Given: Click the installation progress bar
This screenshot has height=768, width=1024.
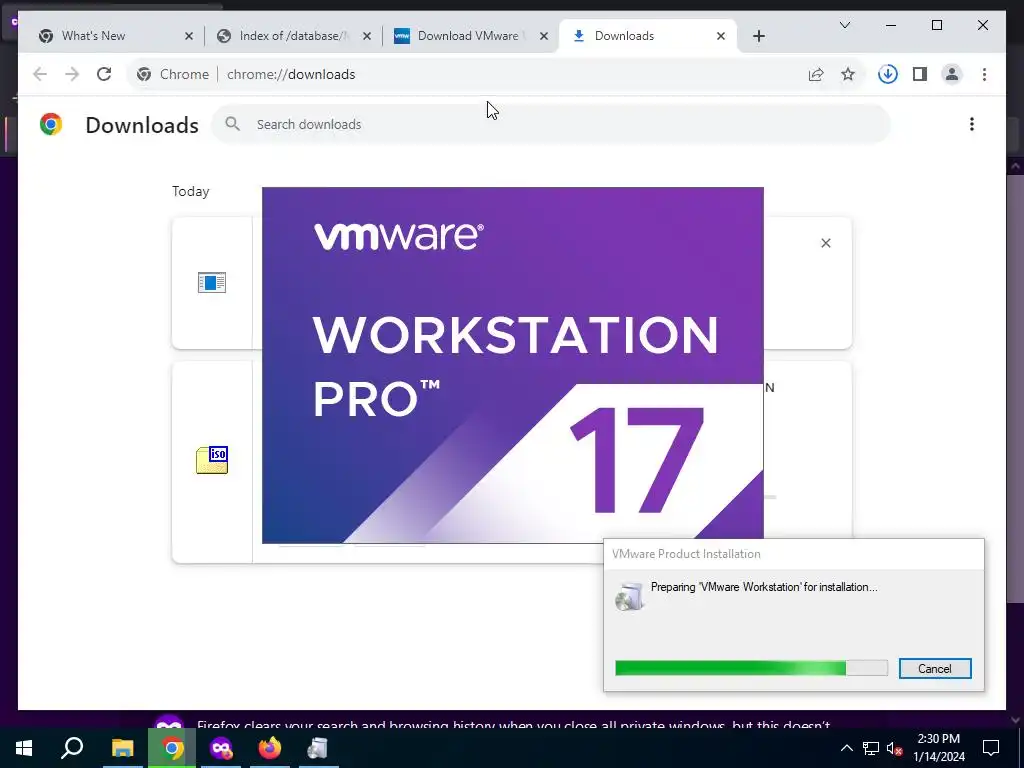Looking at the screenshot, I should [751, 667].
